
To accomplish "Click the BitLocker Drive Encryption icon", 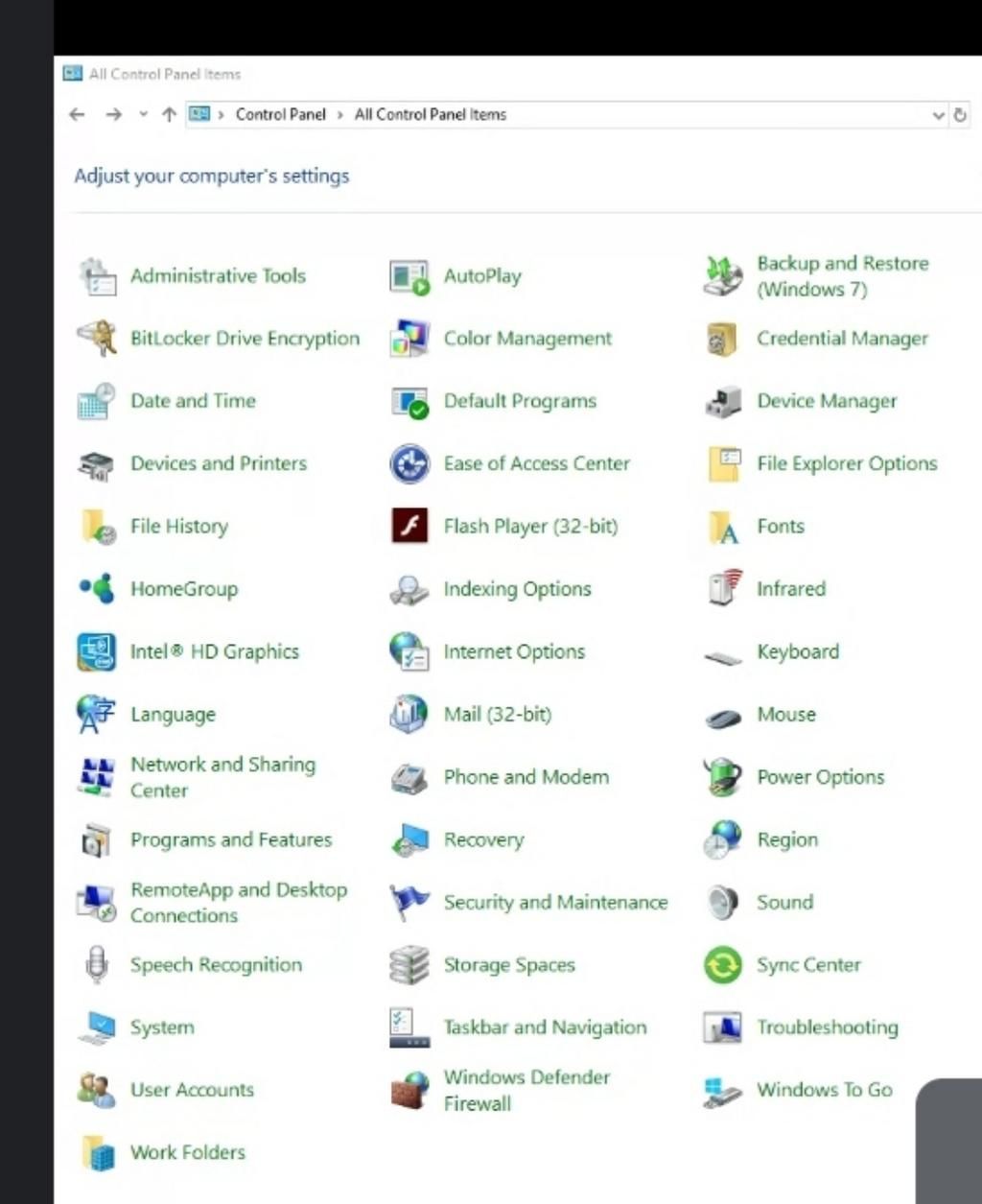I will 97,339.
